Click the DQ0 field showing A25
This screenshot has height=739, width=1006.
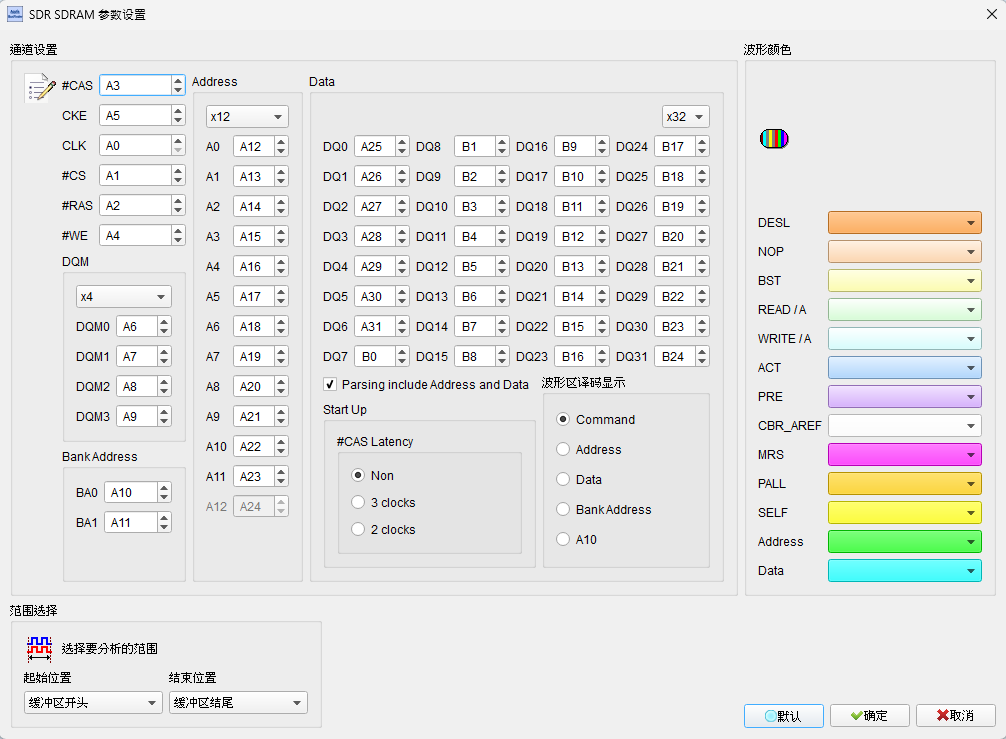click(375, 146)
